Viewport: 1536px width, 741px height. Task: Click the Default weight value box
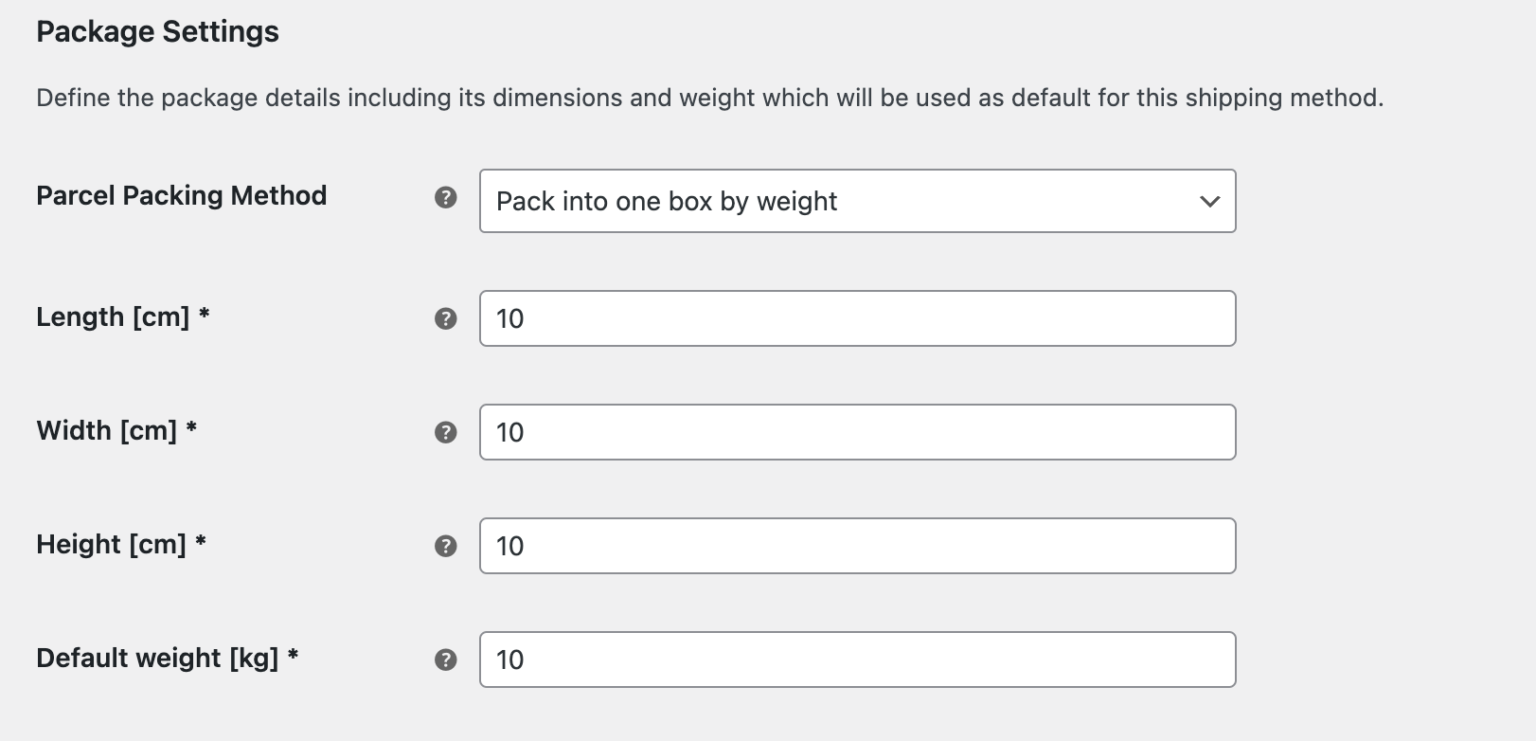click(x=857, y=659)
